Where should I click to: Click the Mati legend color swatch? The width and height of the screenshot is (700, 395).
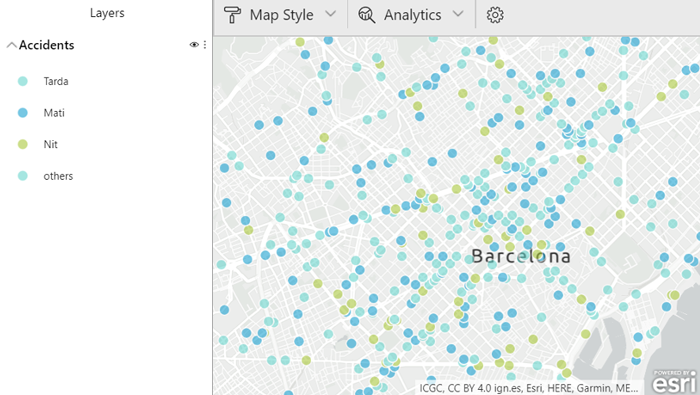(23, 113)
